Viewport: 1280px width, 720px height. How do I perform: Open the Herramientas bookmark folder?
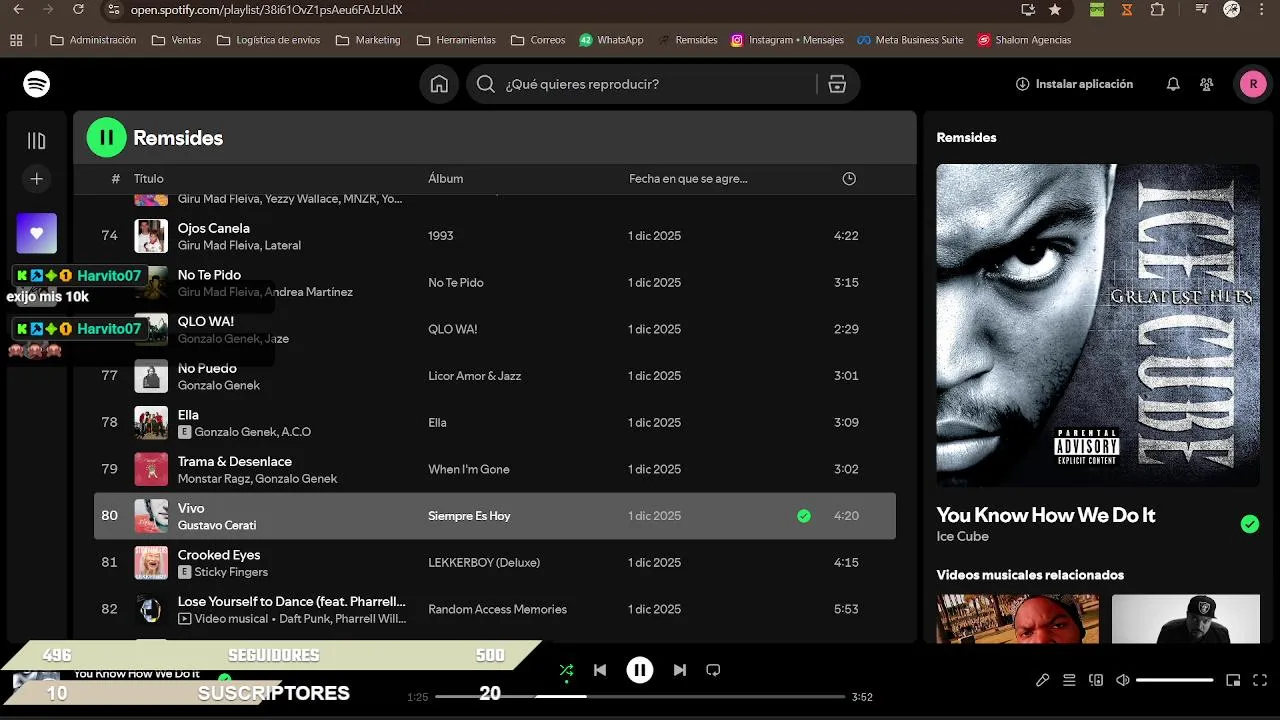click(x=456, y=40)
